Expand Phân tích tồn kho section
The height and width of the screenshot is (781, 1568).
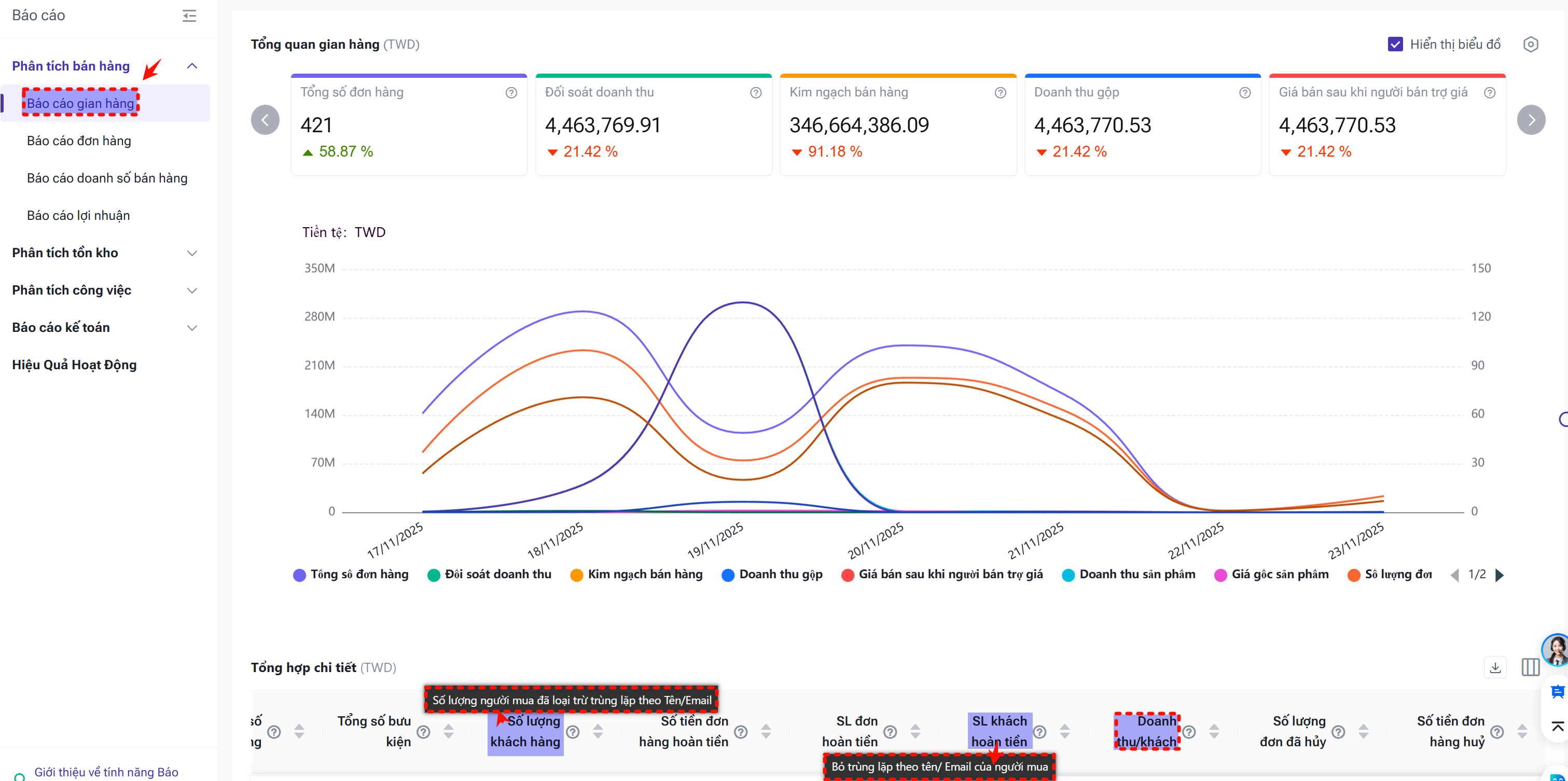point(192,253)
